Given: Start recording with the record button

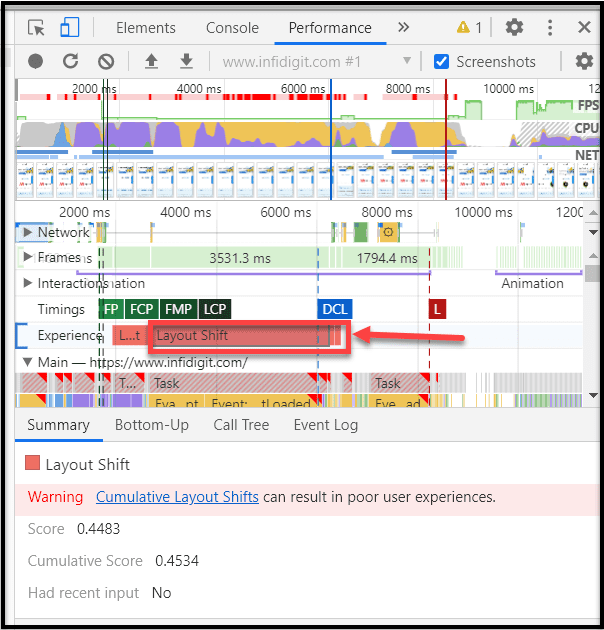Looking at the screenshot, I should coord(35,61).
